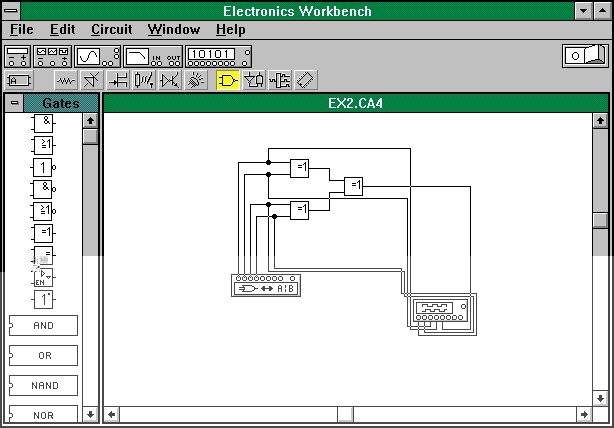Open the Window menu
Viewport: 614px width, 428px height.
174,29
